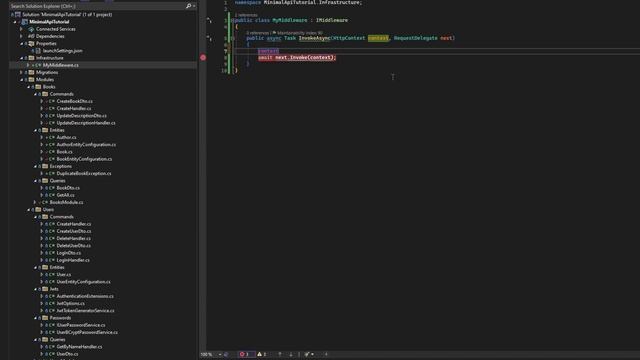Click the down arrow navigation icon in status strip
640x360 pixels.
[x=291, y=354]
